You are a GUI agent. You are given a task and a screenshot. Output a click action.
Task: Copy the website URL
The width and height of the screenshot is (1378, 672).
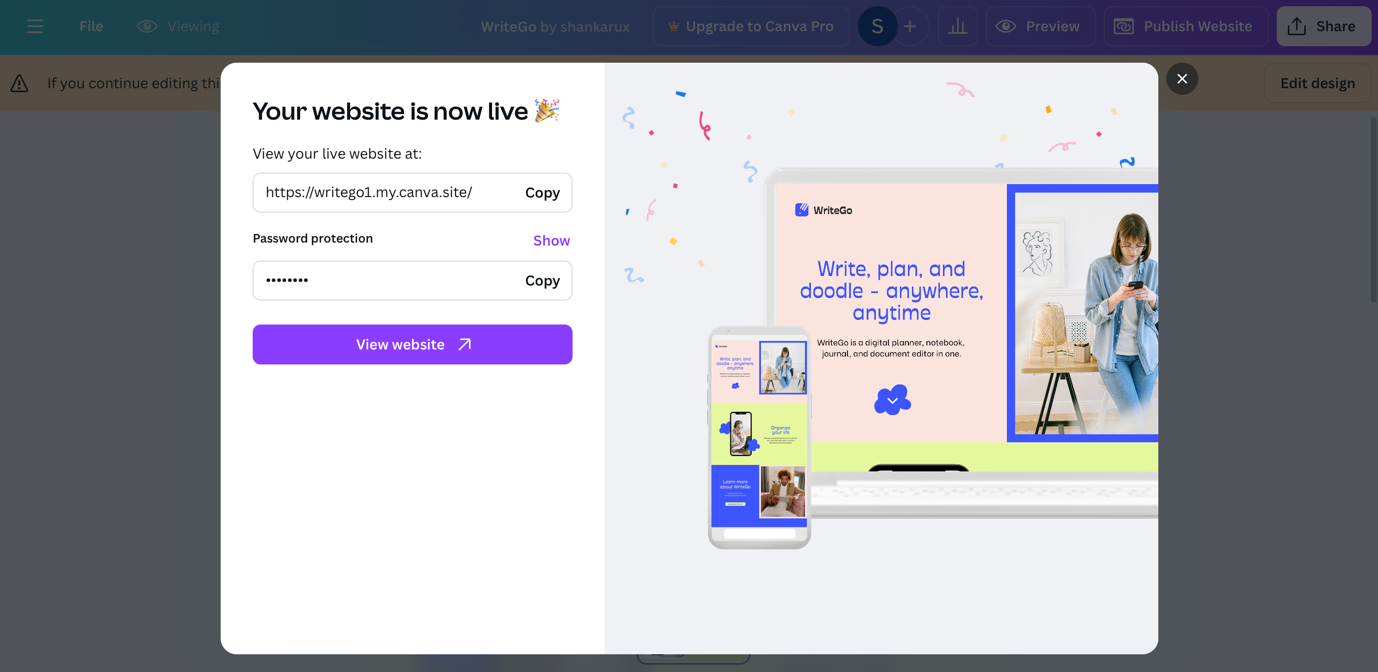(x=542, y=193)
